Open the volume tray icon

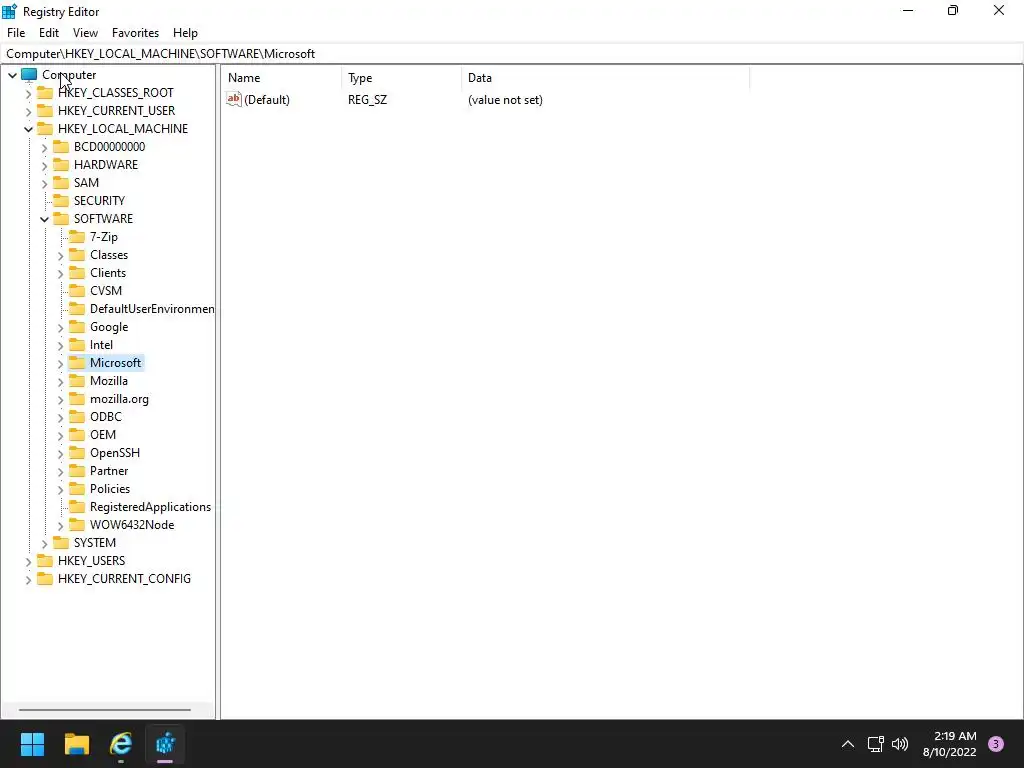pyautogui.click(x=900, y=744)
